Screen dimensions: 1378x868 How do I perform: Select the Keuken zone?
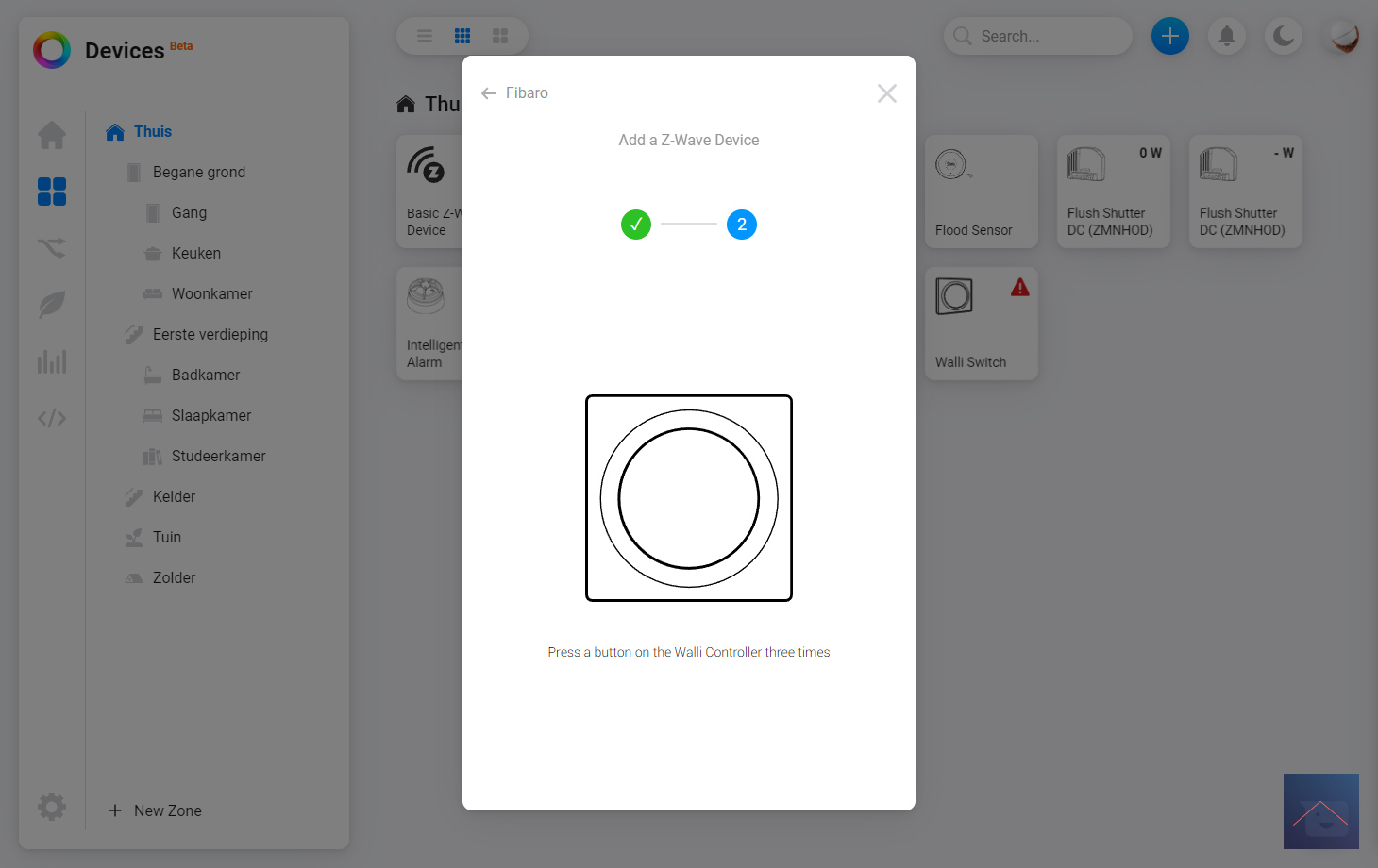click(182, 253)
